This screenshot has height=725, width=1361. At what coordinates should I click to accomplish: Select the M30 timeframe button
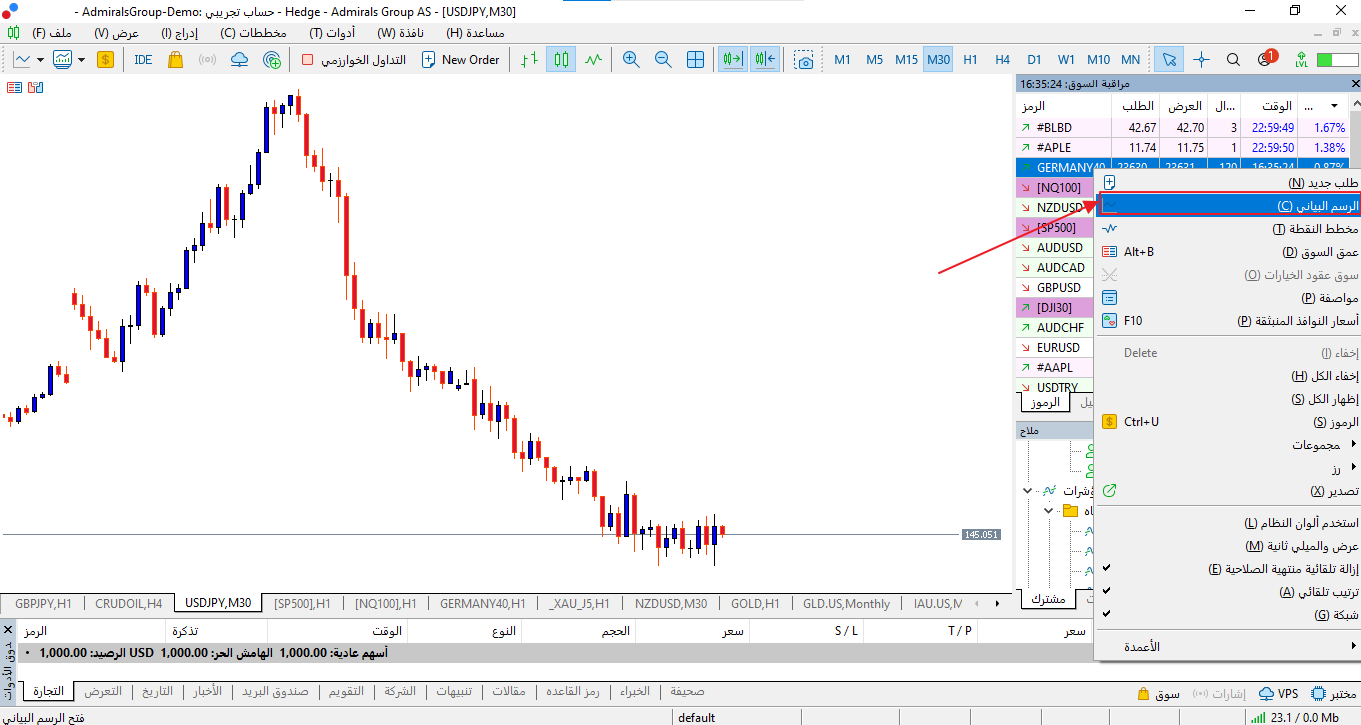pyautogui.click(x=938, y=60)
